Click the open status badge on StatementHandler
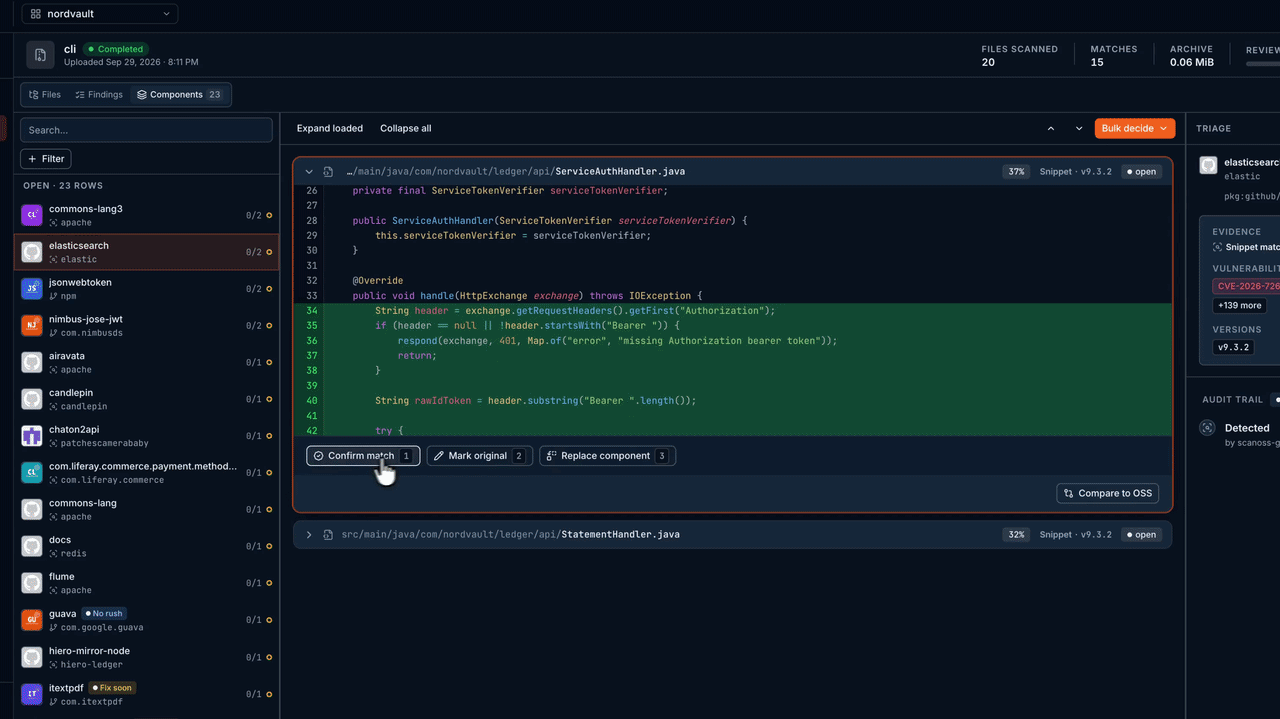This screenshot has height=719, width=1280. click(1141, 535)
